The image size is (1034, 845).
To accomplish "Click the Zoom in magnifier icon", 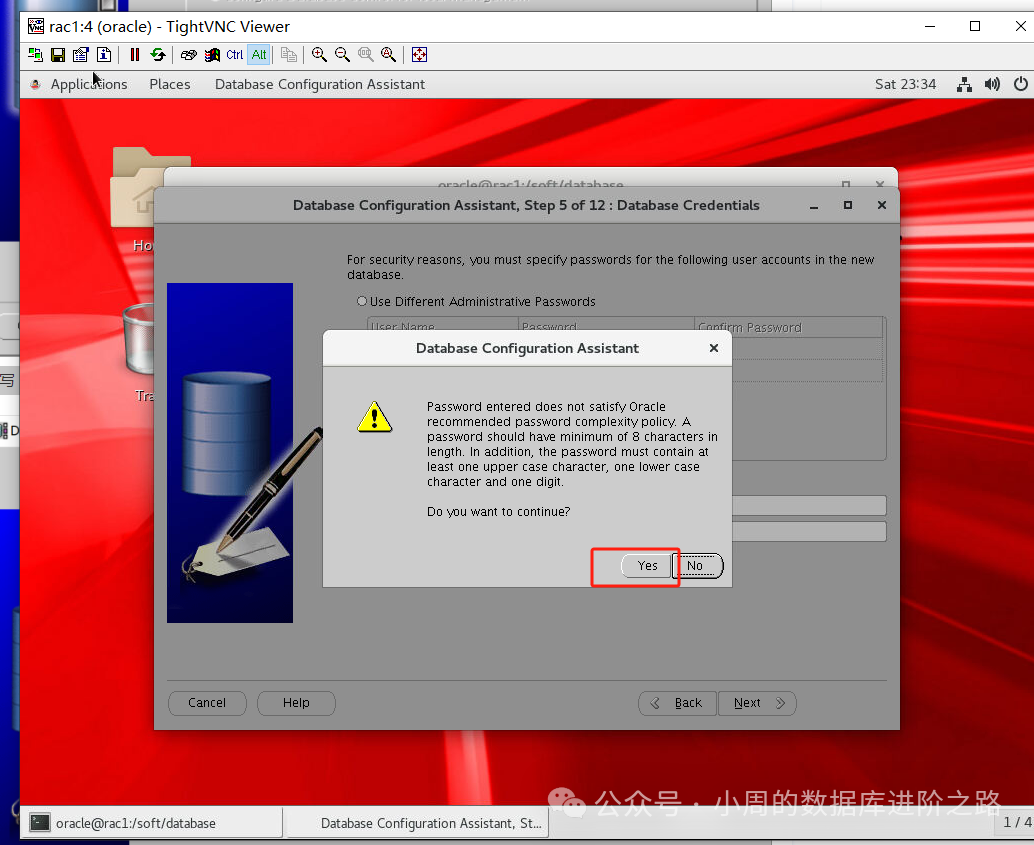I will (319, 55).
